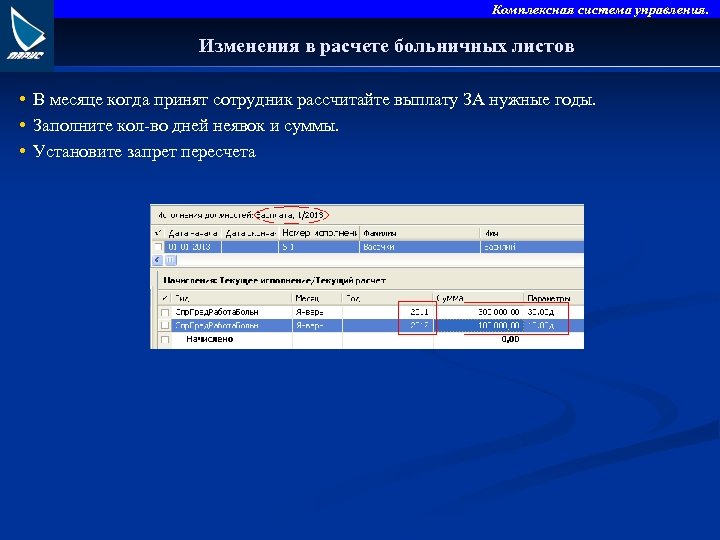The height and width of the screenshot is (540, 720).
Task: Sort by the Фамилия column header
Action: pyautogui.click(x=420, y=233)
